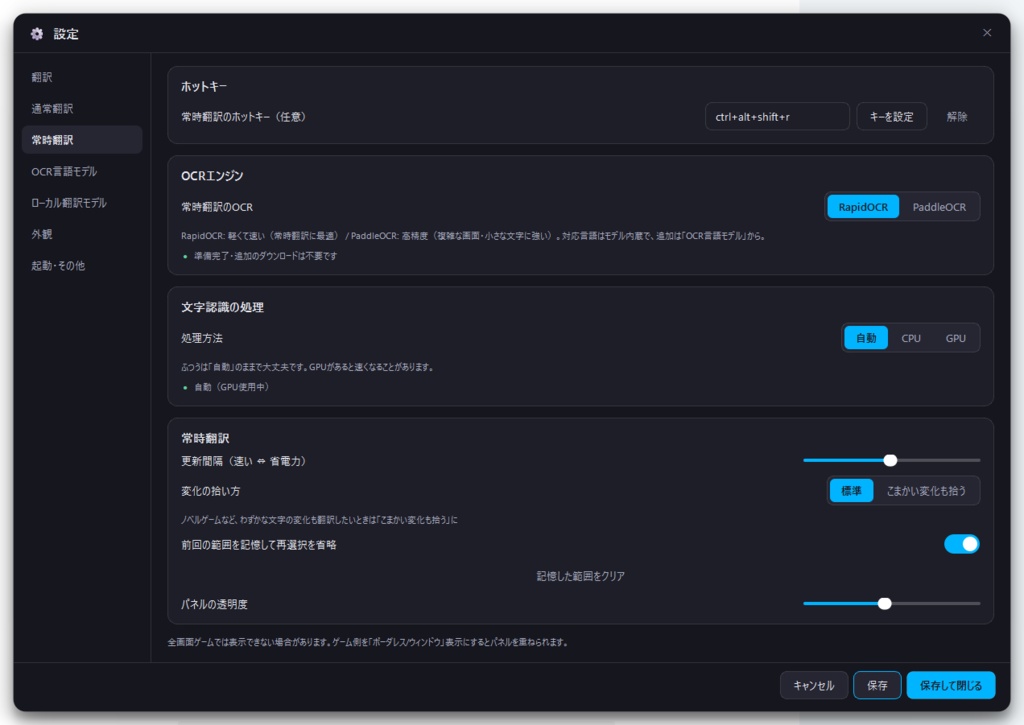Image resolution: width=1024 pixels, height=725 pixels.
Task: Open the 翻訳 section in sidebar
Action: 42,77
